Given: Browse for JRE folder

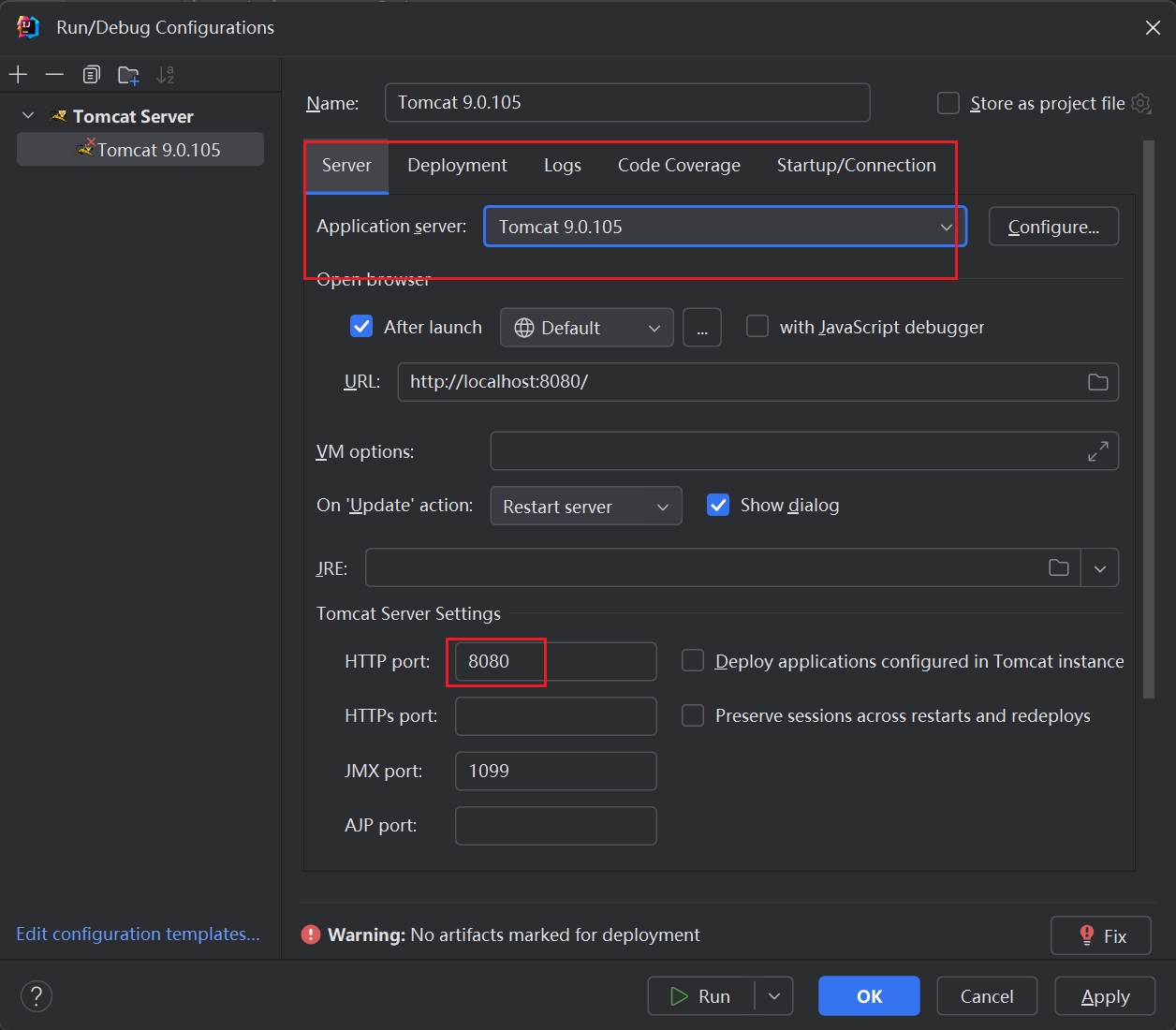Looking at the screenshot, I should pyautogui.click(x=1059, y=567).
